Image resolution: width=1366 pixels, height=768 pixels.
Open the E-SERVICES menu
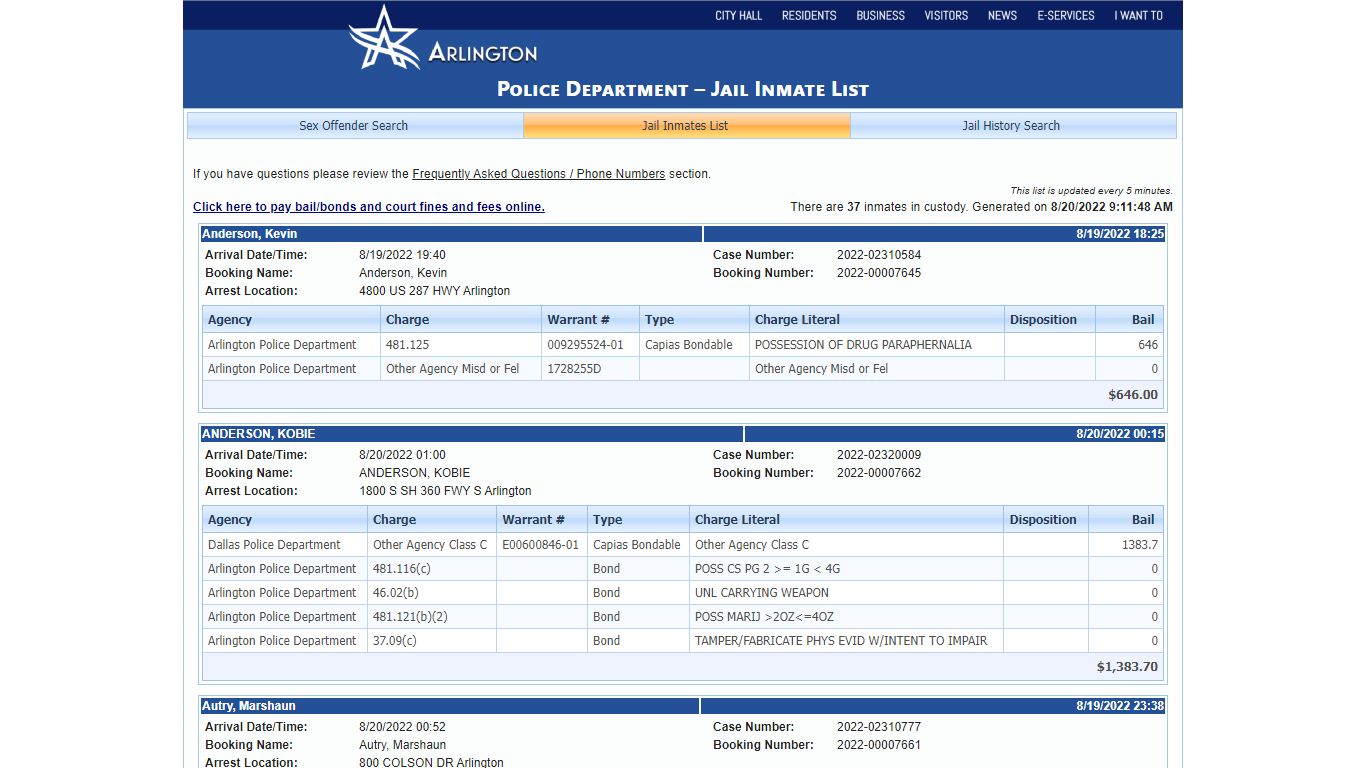pos(1066,15)
